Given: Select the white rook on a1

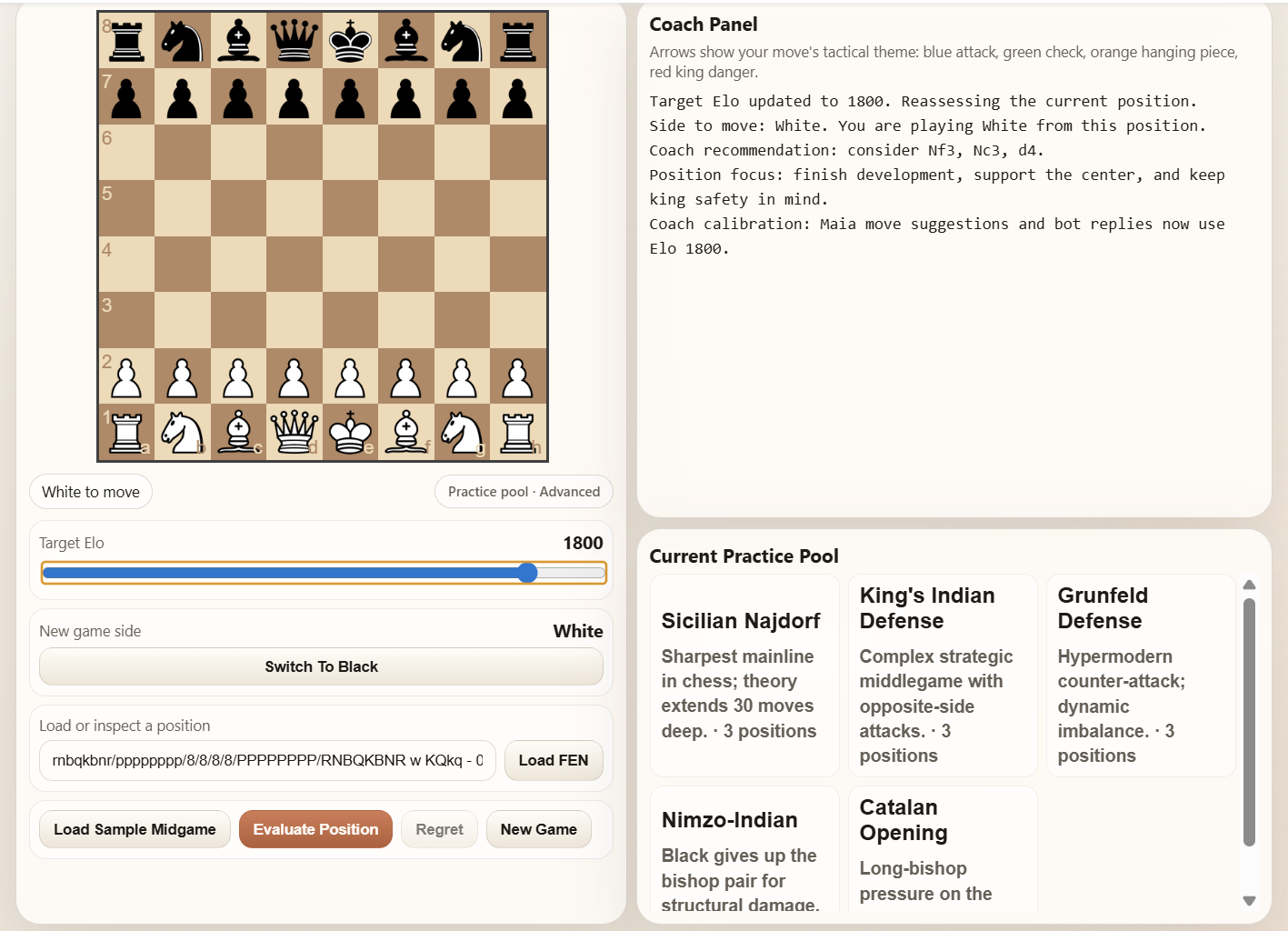Looking at the screenshot, I should 126,432.
